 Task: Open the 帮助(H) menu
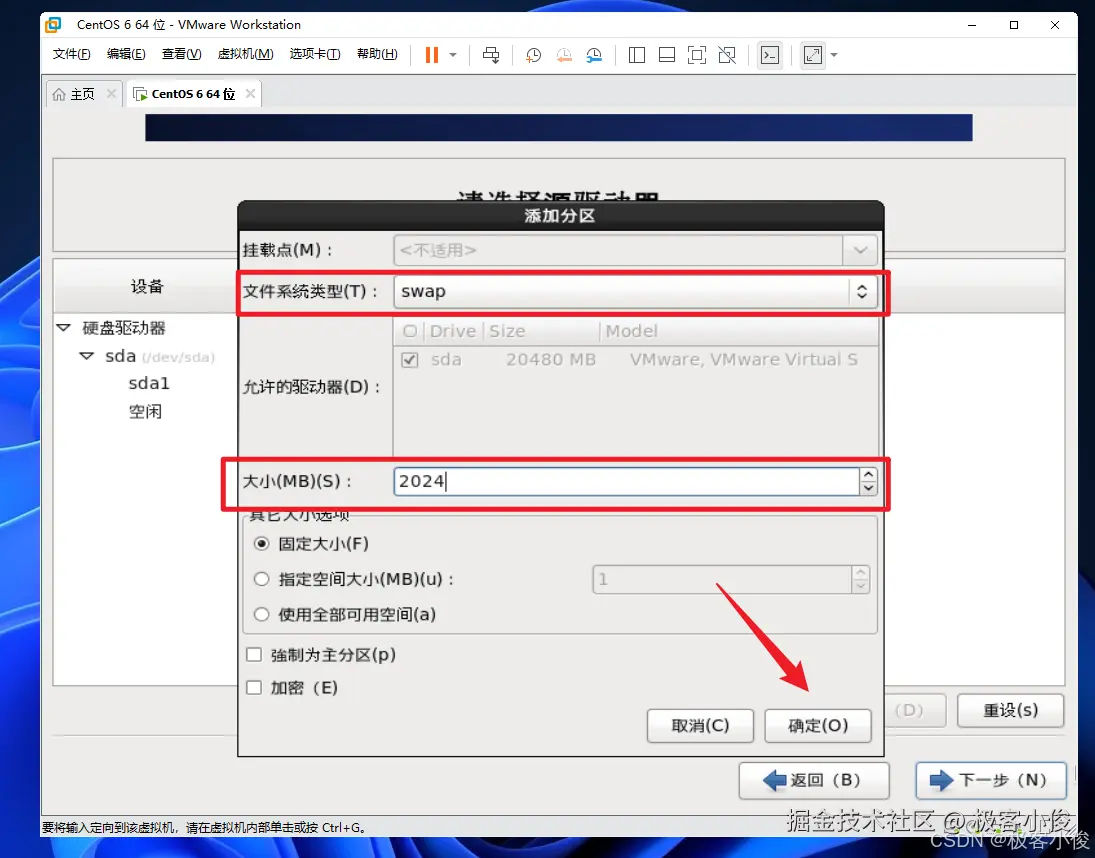coord(377,54)
